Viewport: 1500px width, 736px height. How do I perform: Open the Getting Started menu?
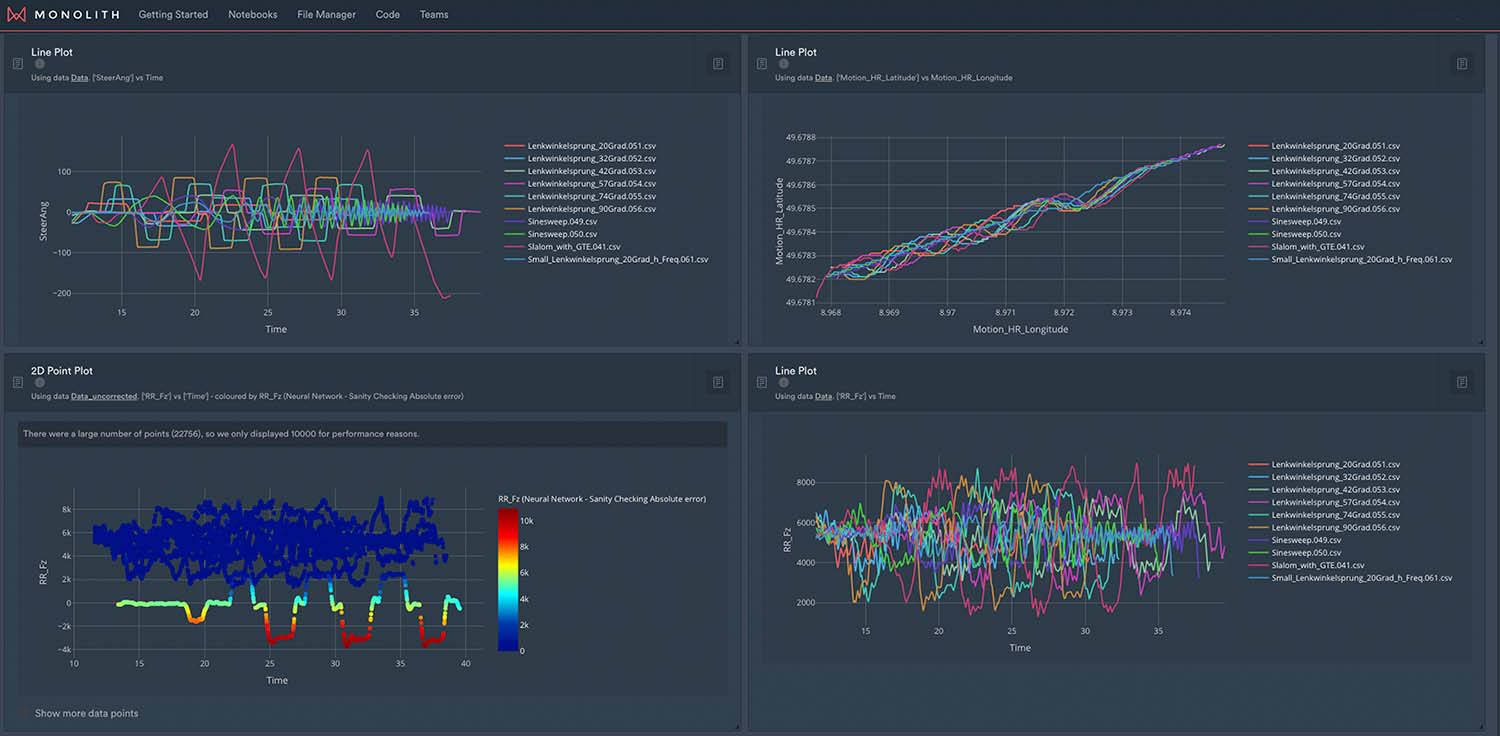[174, 15]
